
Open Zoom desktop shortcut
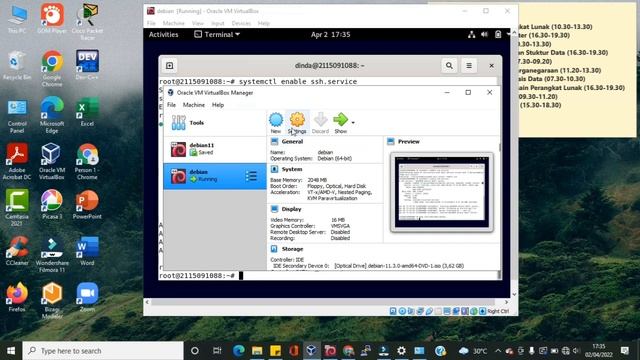coord(87,298)
